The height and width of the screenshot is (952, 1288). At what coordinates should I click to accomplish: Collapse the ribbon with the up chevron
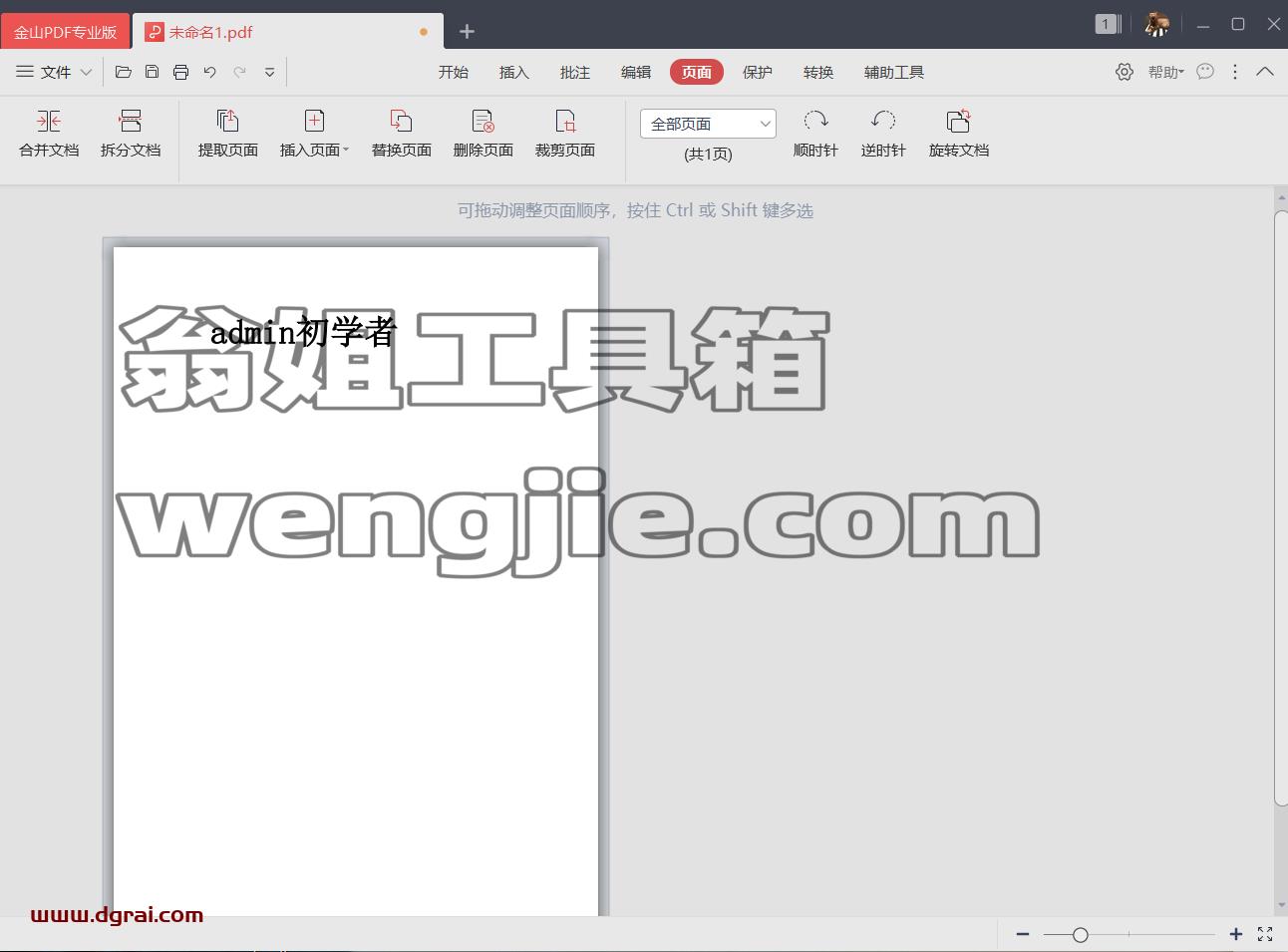[x=1265, y=72]
